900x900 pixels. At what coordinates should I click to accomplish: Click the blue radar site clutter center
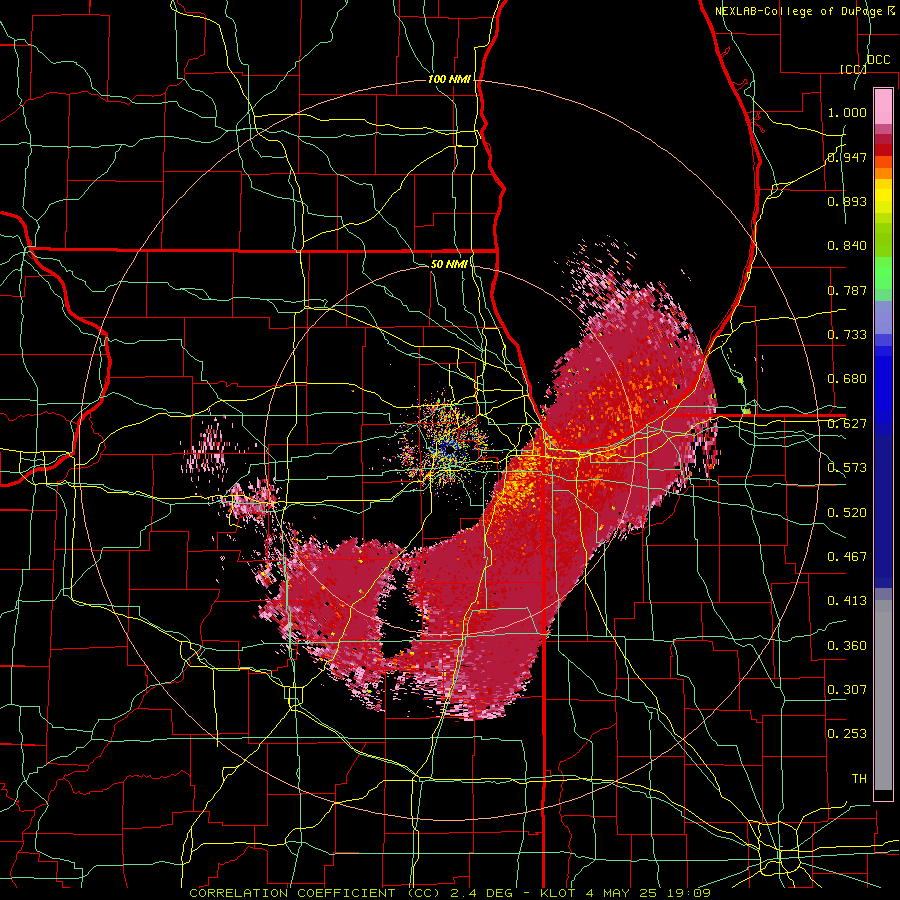(448, 451)
